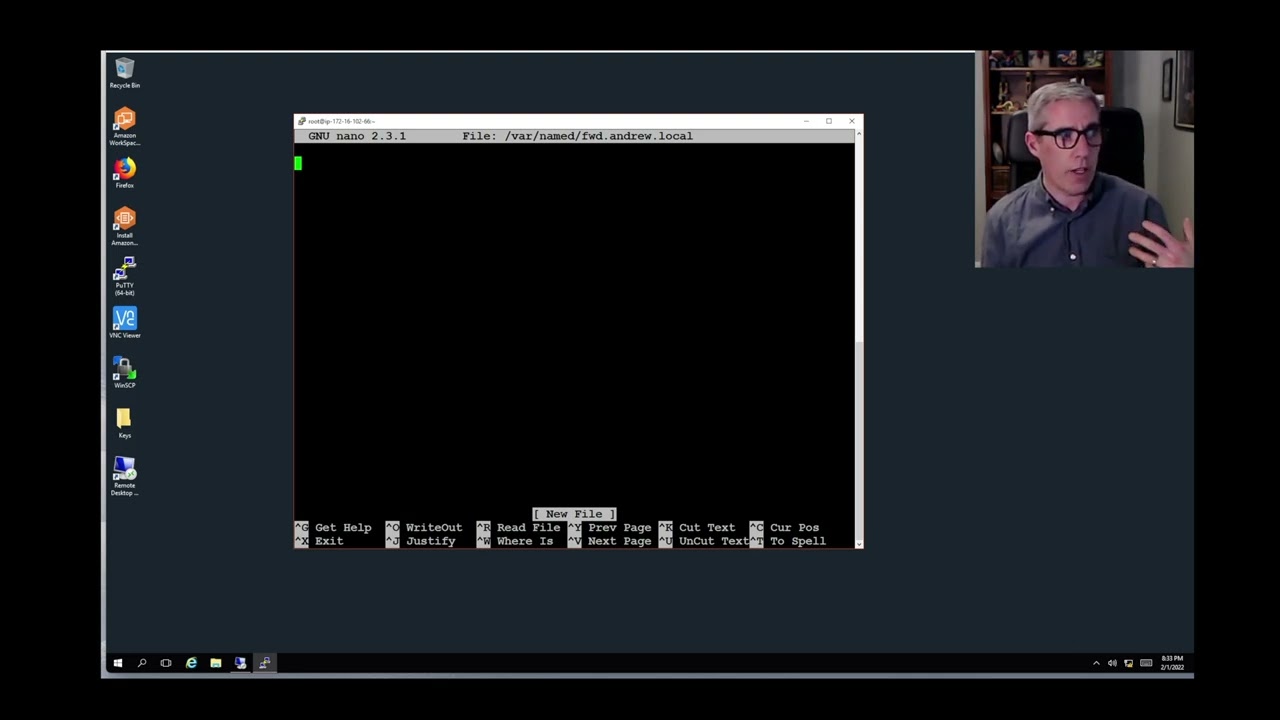
Task: Click the ^X Exit shortcut label
Action: (319, 541)
